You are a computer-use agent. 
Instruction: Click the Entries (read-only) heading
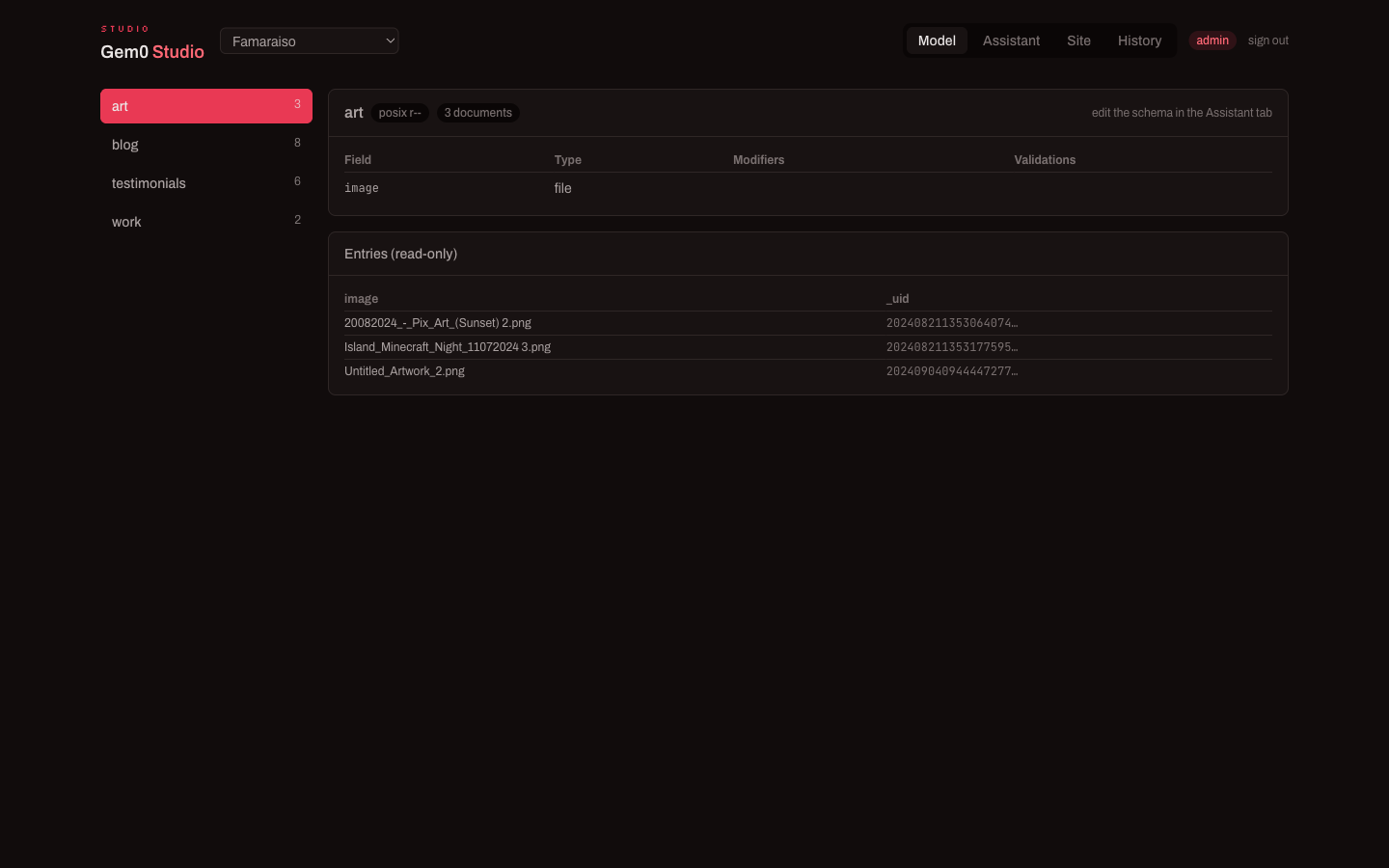tap(400, 254)
